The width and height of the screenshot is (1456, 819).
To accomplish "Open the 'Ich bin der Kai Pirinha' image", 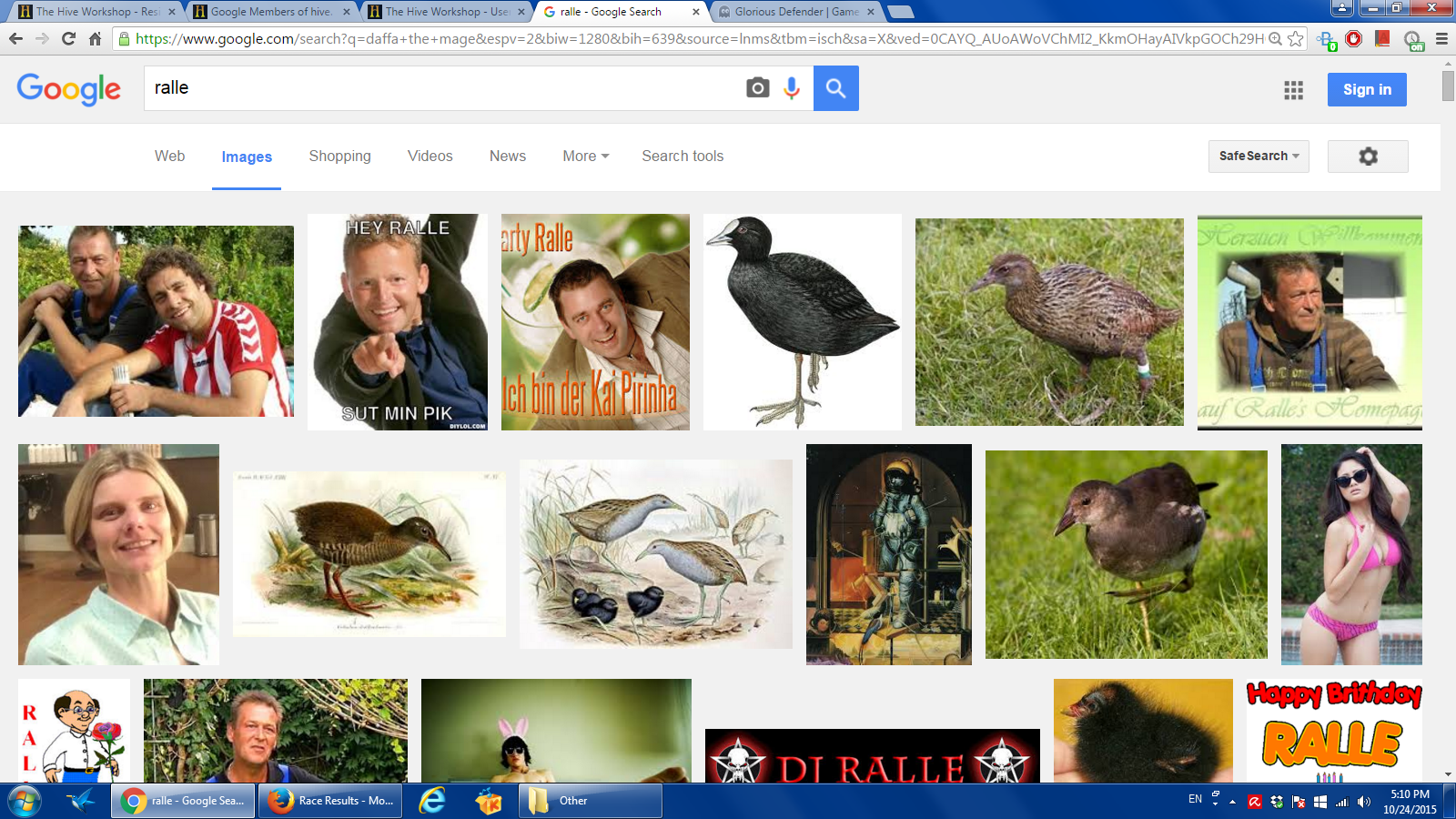I will click(x=595, y=322).
